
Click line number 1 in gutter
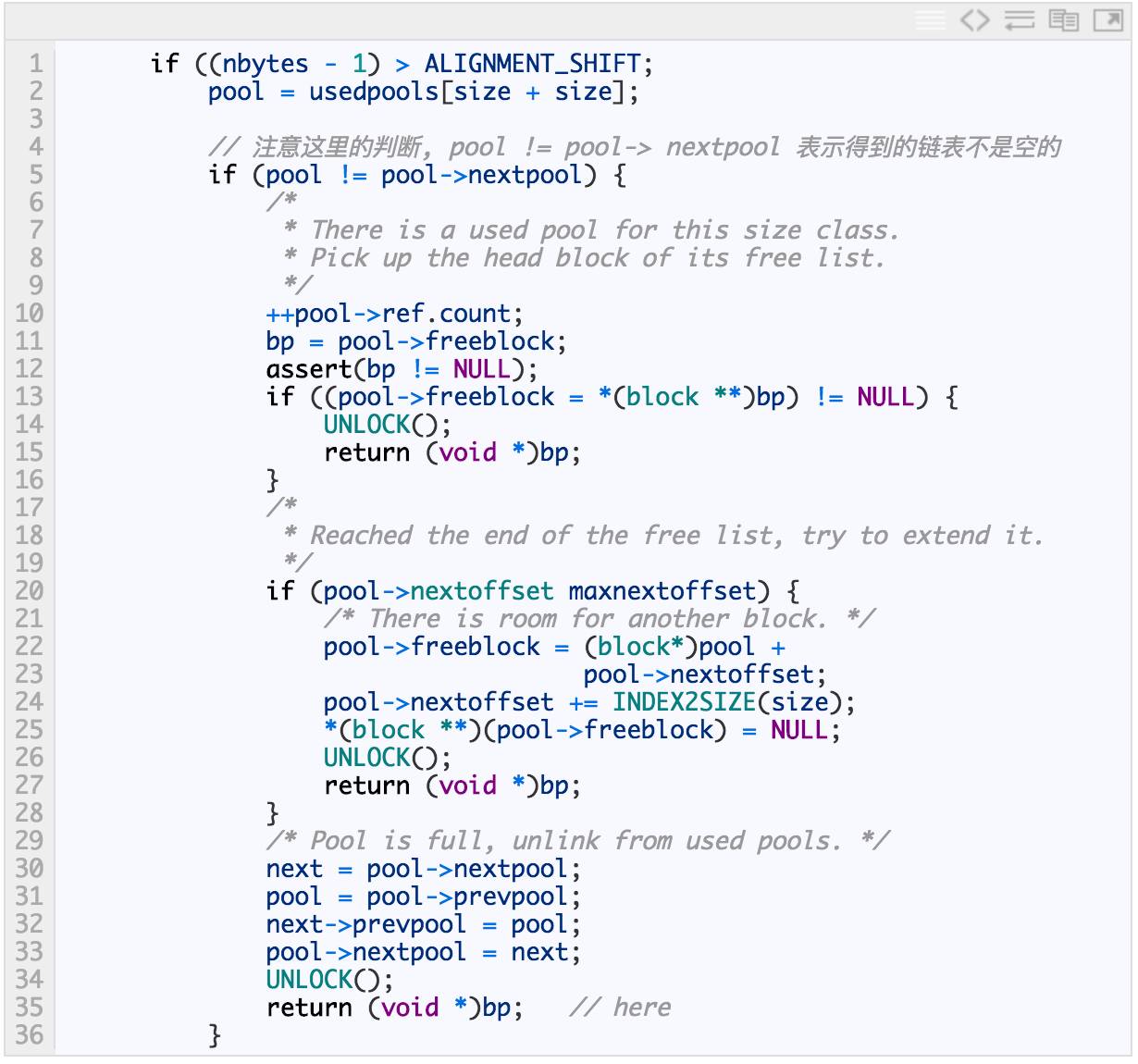pyautogui.click(x=35, y=64)
